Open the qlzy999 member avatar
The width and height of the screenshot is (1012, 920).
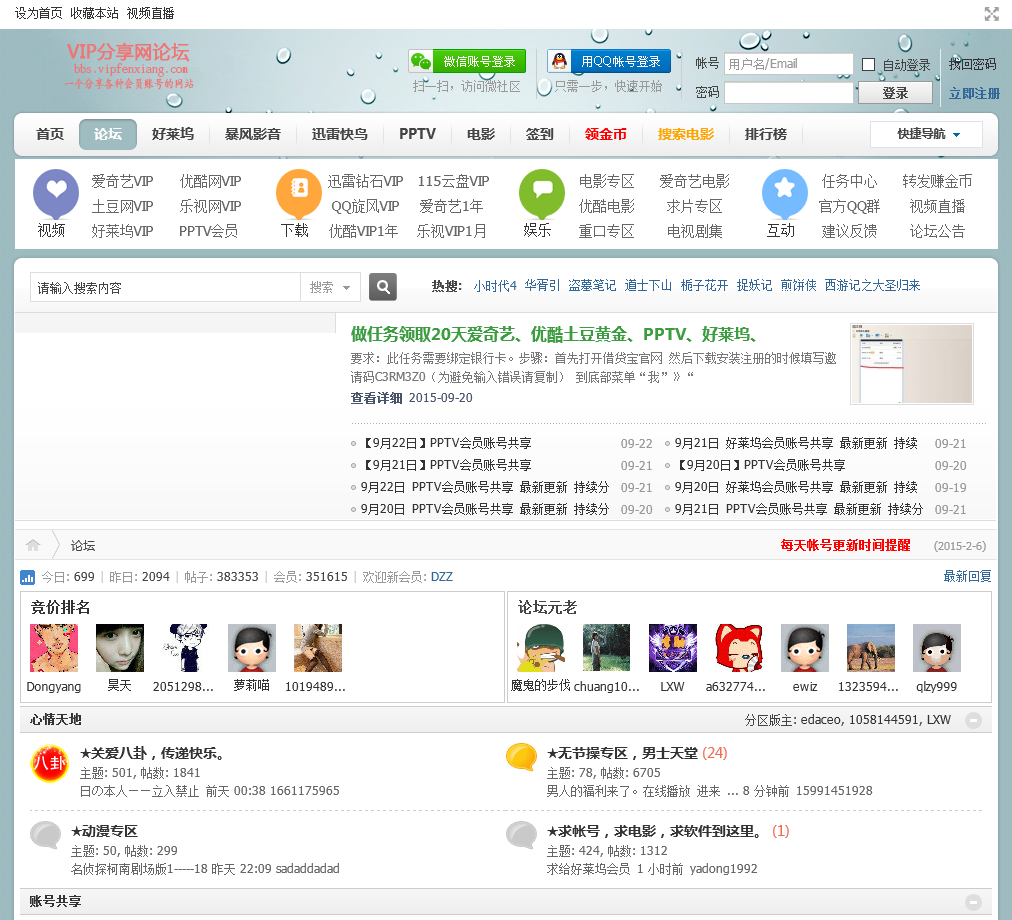(936, 648)
